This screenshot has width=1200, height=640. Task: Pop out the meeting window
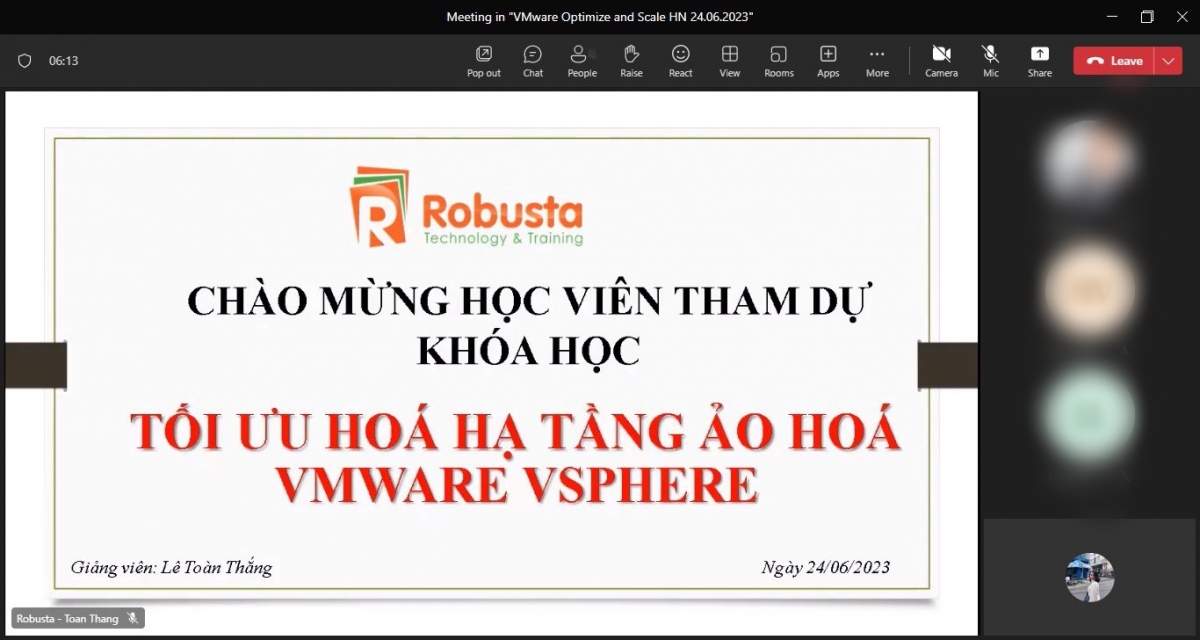[x=484, y=61]
